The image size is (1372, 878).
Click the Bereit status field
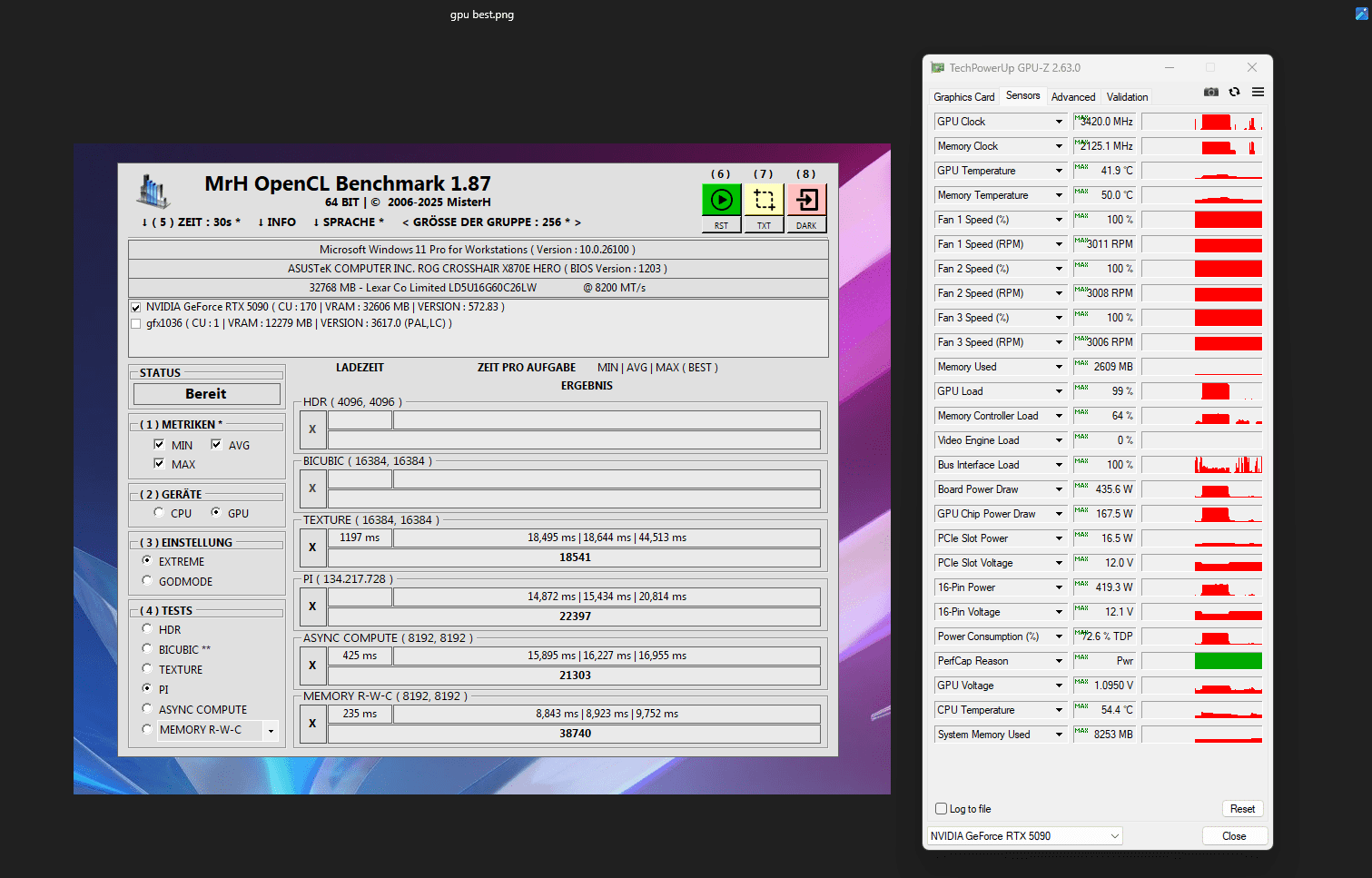click(206, 394)
